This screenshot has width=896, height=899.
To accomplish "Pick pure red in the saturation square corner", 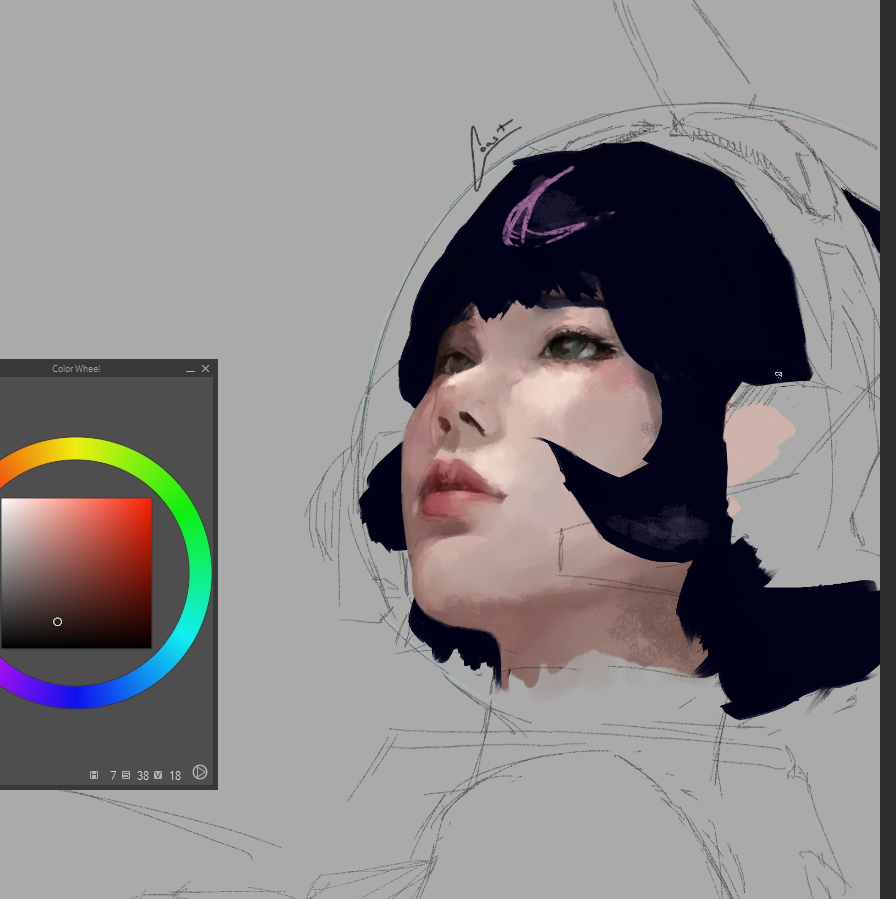I will click(x=149, y=501).
